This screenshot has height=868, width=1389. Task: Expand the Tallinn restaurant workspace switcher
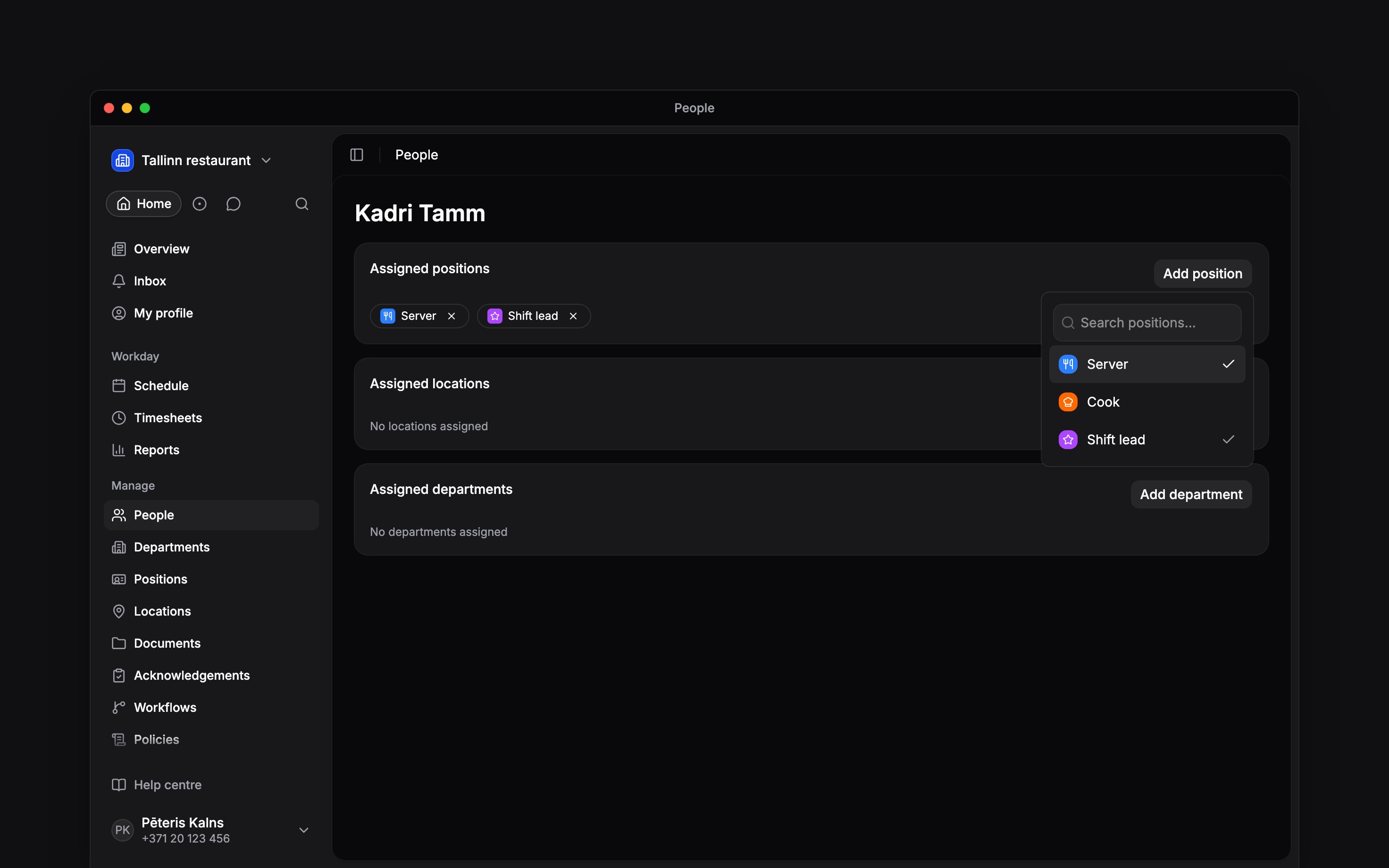[266, 161]
